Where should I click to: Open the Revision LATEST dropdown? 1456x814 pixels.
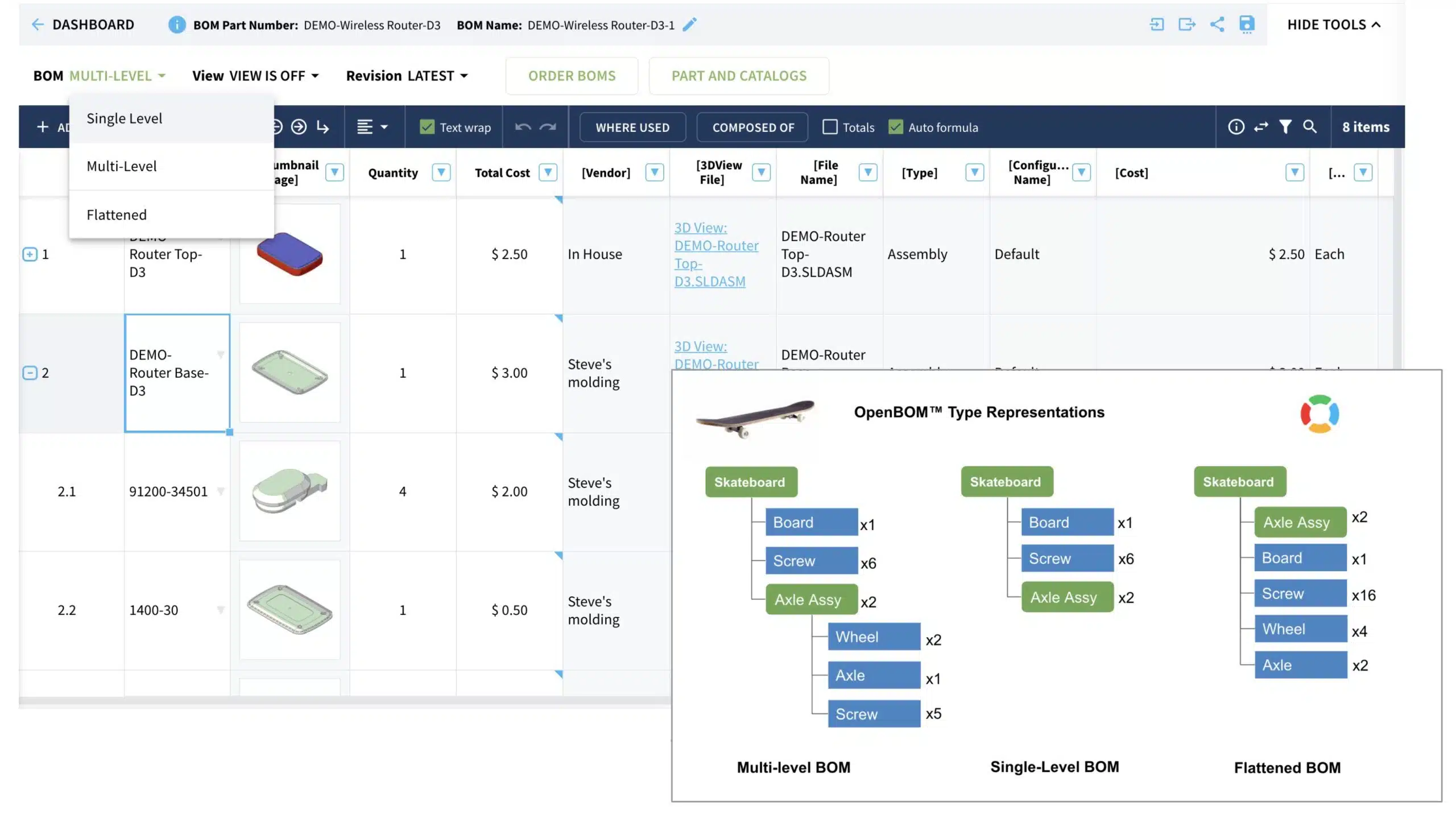coord(407,76)
